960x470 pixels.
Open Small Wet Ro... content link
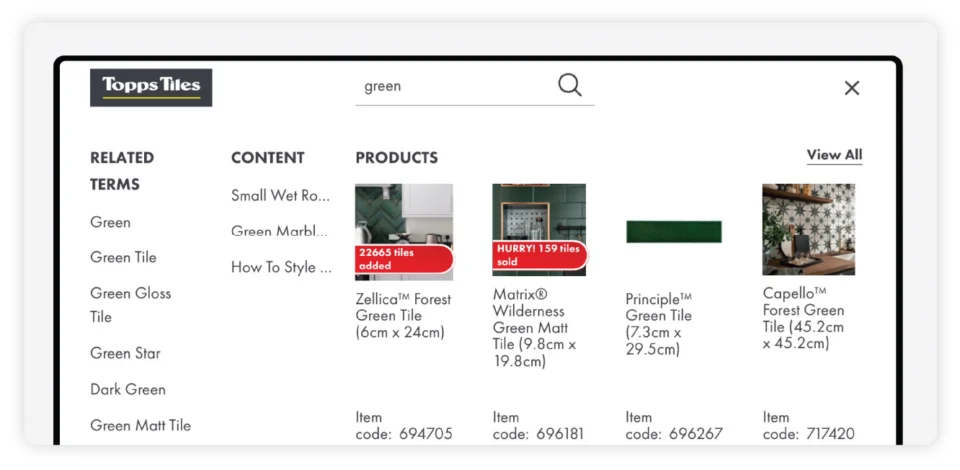[x=281, y=195]
